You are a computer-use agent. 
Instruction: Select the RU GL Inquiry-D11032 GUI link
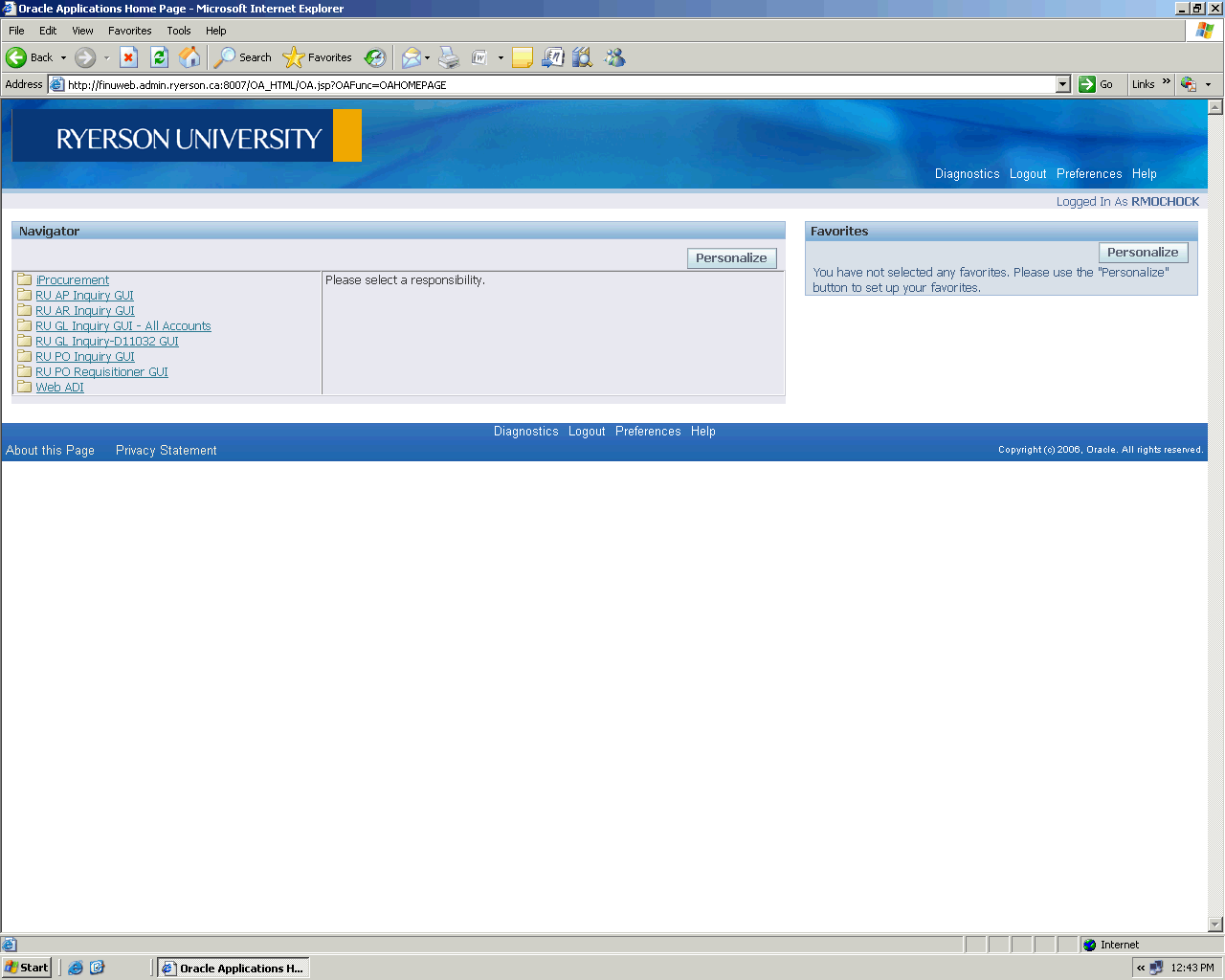click(107, 342)
